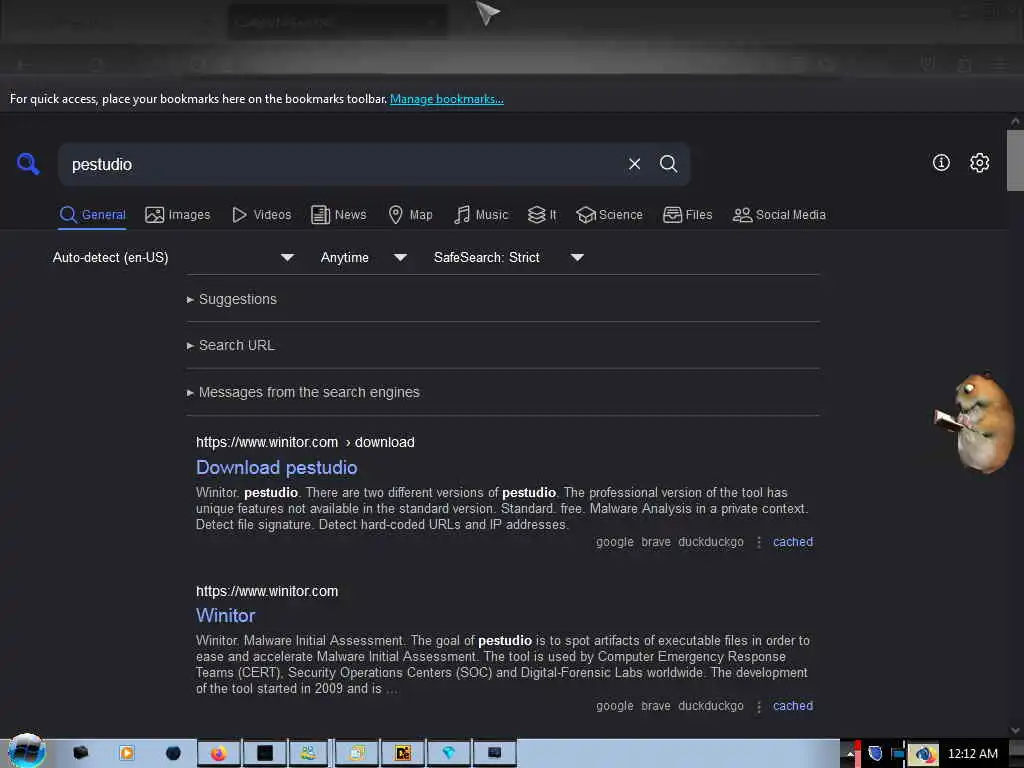Open the Auto-detect (en-US) language dropdown
The image size is (1024, 768).
(173, 257)
